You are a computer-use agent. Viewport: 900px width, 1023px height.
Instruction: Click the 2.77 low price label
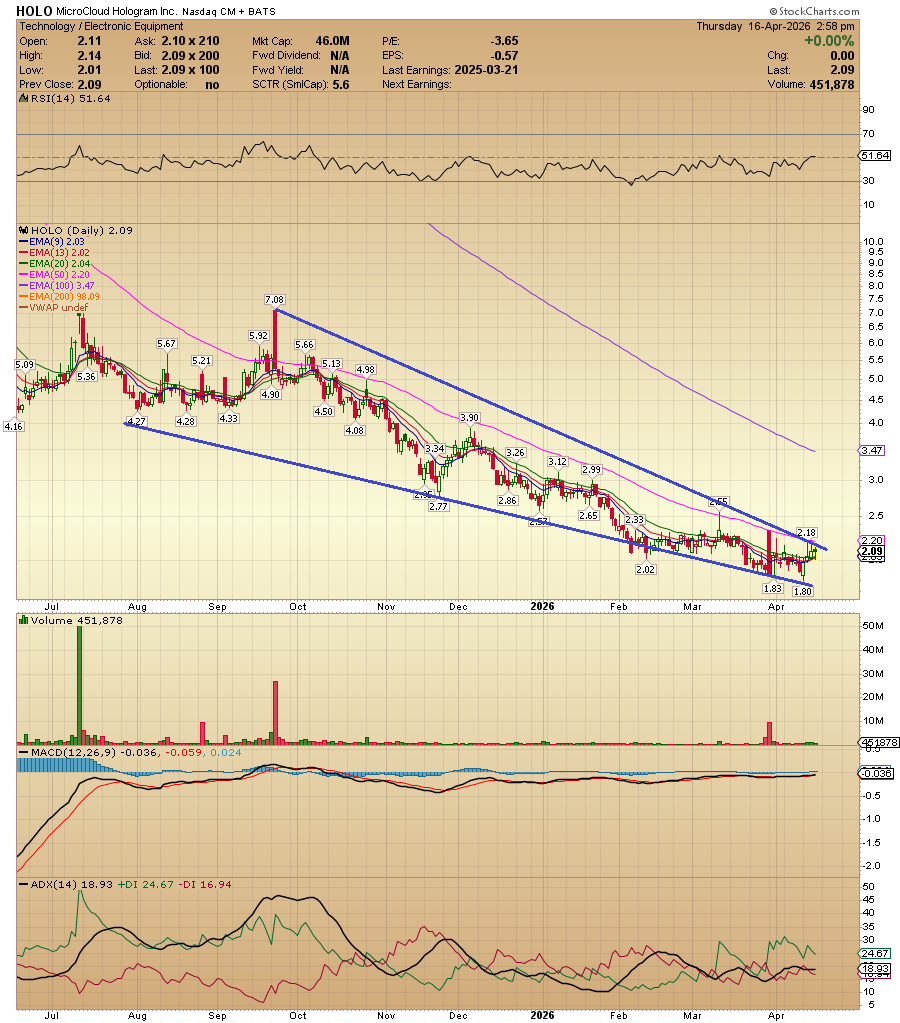click(439, 506)
